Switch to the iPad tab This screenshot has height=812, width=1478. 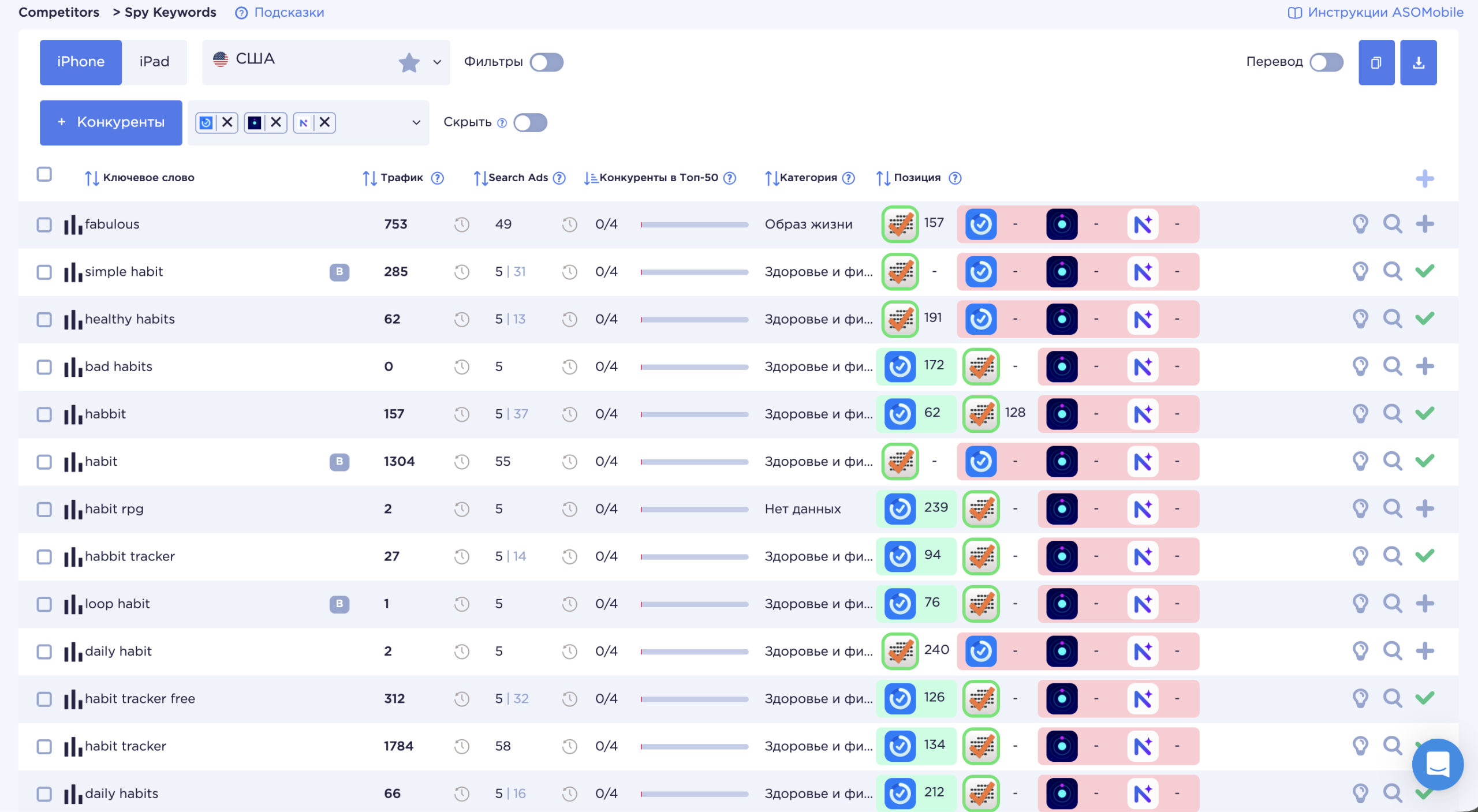(154, 62)
